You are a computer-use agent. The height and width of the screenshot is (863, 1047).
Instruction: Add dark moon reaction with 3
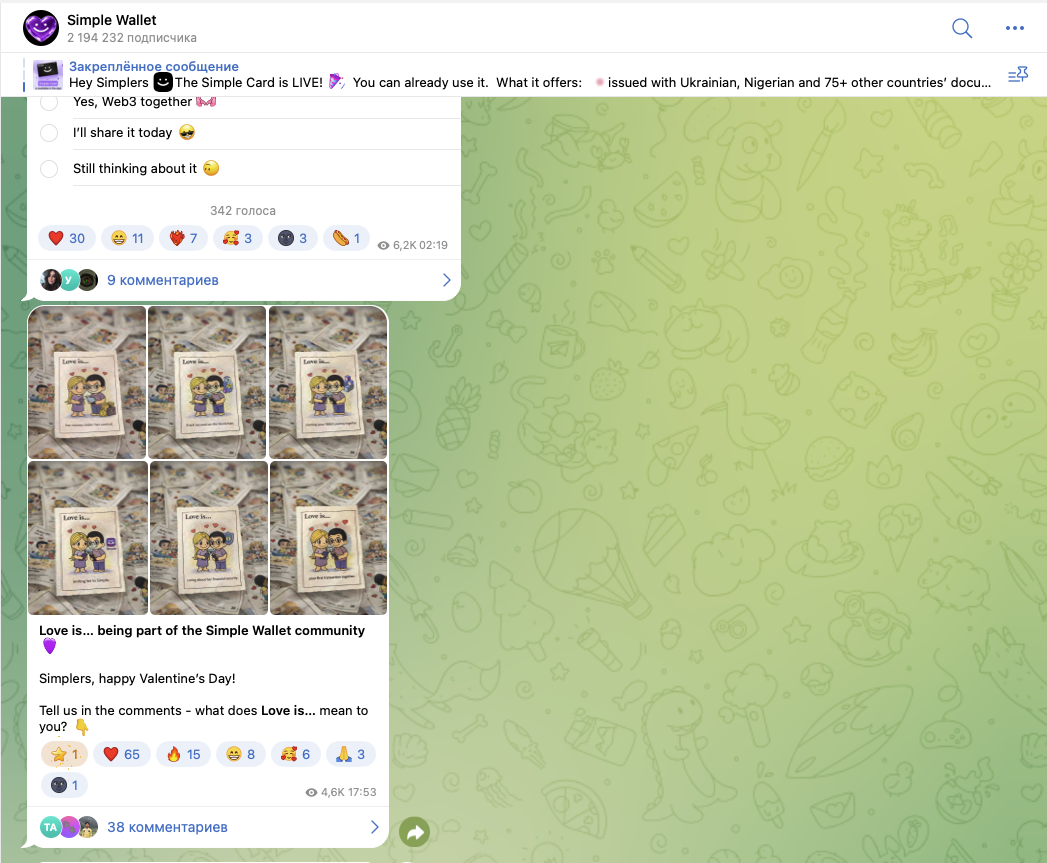292,238
